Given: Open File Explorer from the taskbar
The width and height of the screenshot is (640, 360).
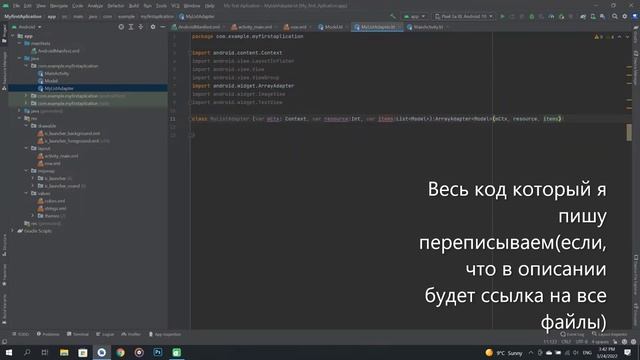Looking at the screenshot, I should click(x=64, y=352).
